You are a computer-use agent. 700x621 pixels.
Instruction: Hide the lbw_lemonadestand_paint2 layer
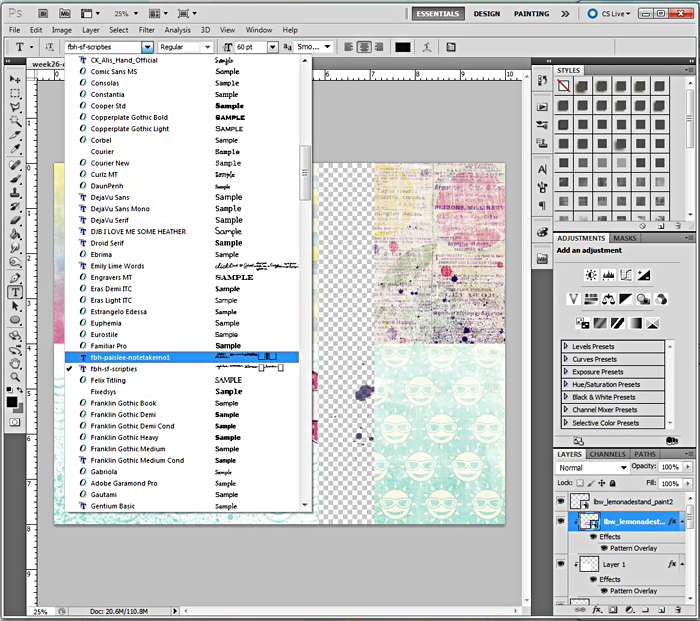click(562, 501)
